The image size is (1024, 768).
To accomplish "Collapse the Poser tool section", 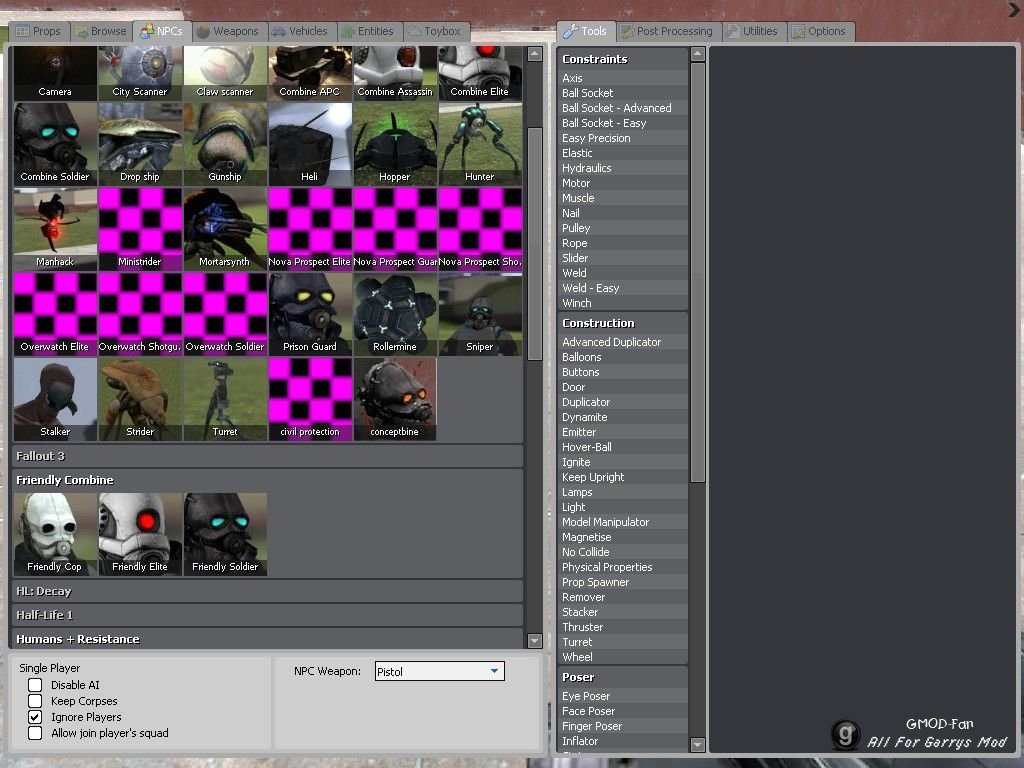I will click(x=623, y=677).
